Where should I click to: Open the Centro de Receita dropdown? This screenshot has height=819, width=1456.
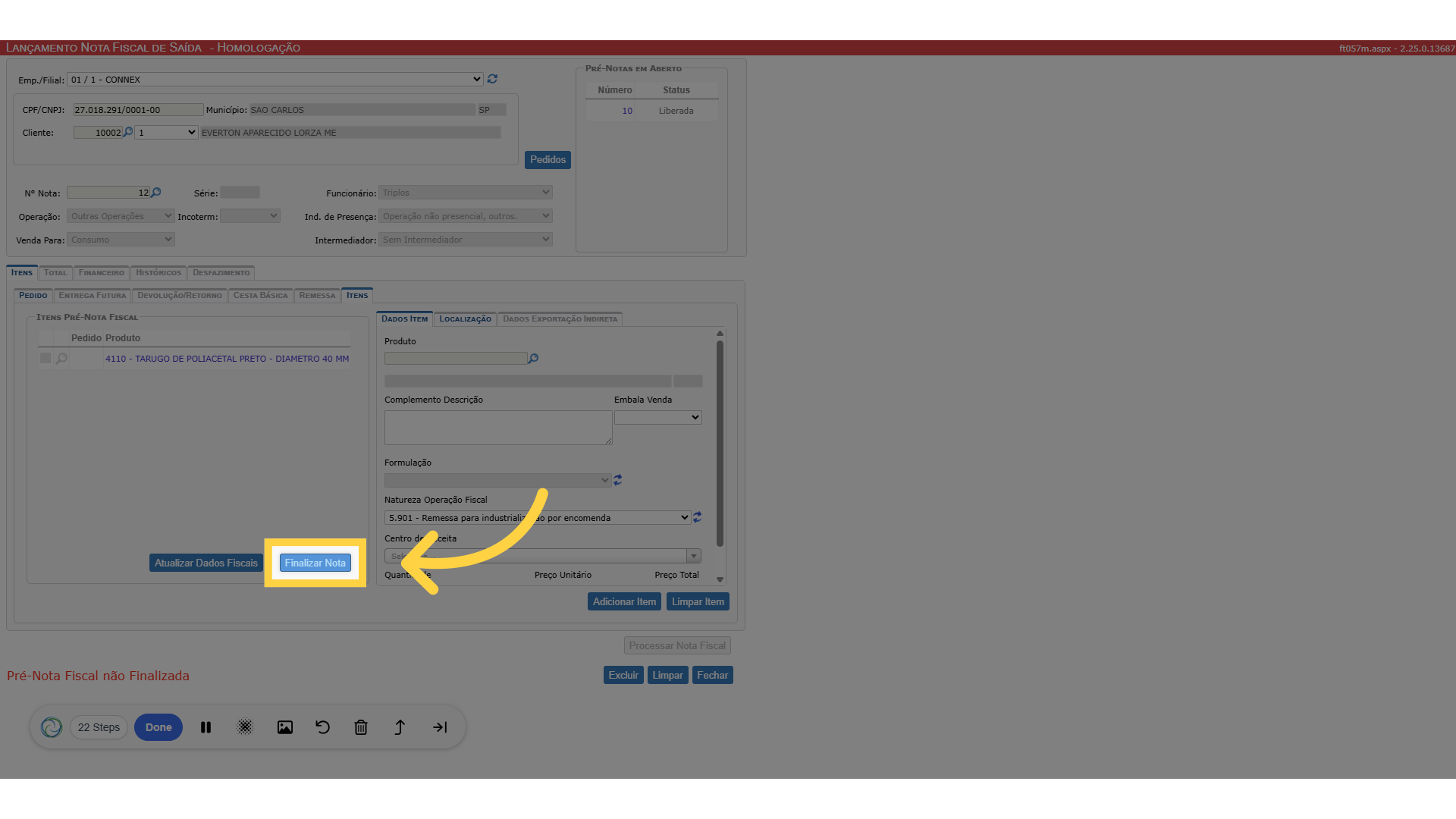(x=543, y=556)
